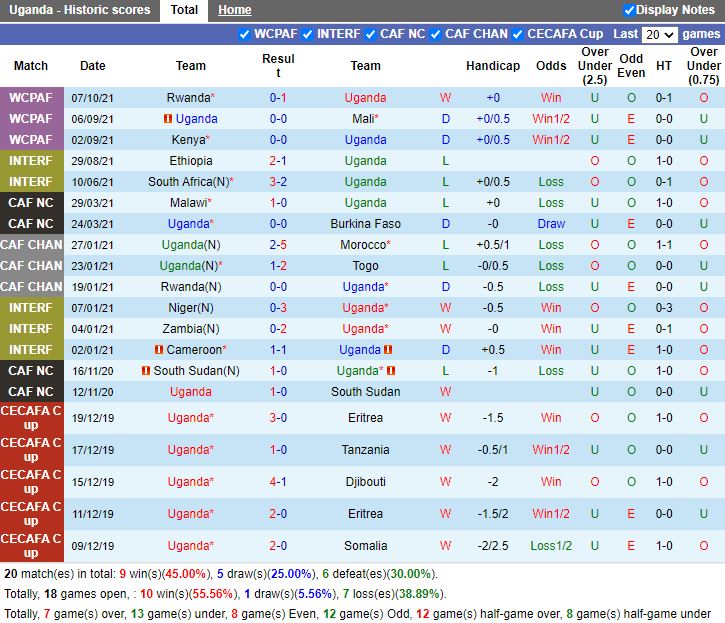The image size is (725, 623).
Task: Open the Burkina Faso team link
Action: [365, 224]
